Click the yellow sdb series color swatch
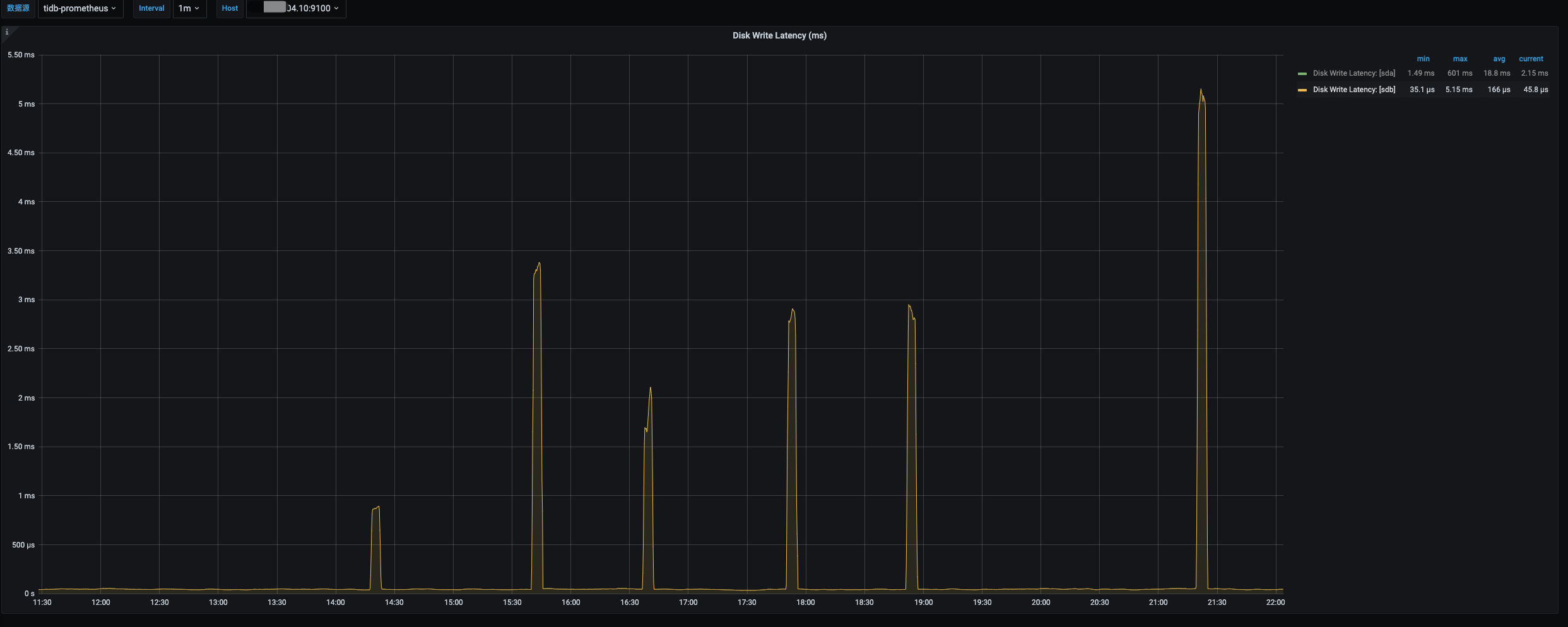Viewport: 1568px width, 627px height. tap(1302, 90)
